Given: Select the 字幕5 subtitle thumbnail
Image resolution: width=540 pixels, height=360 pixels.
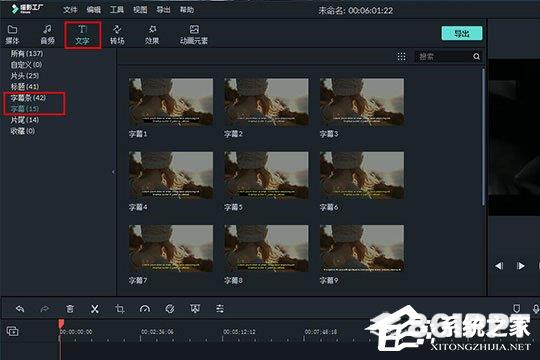Looking at the screenshot, I should click(266, 181).
